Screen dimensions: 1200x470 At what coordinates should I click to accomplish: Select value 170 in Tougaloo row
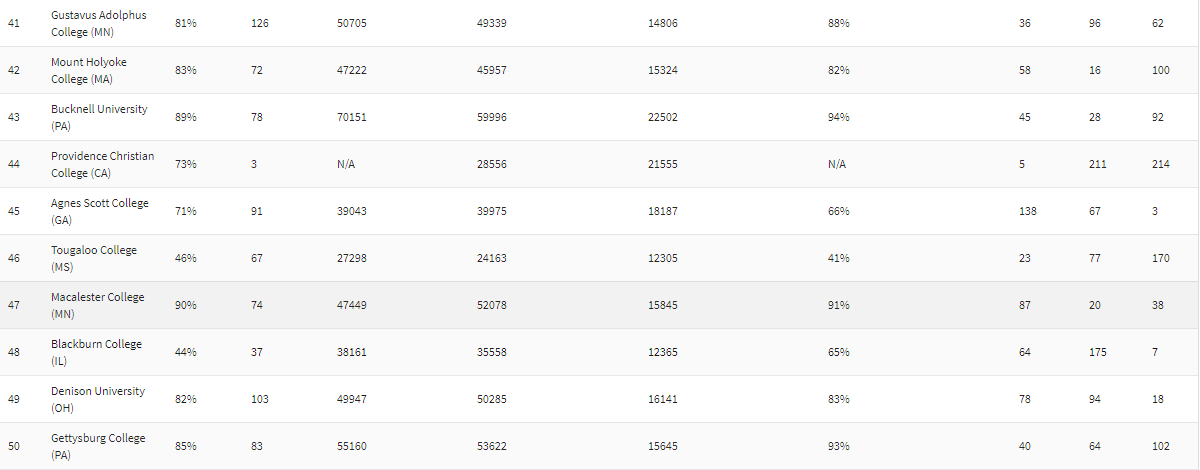click(1160, 258)
